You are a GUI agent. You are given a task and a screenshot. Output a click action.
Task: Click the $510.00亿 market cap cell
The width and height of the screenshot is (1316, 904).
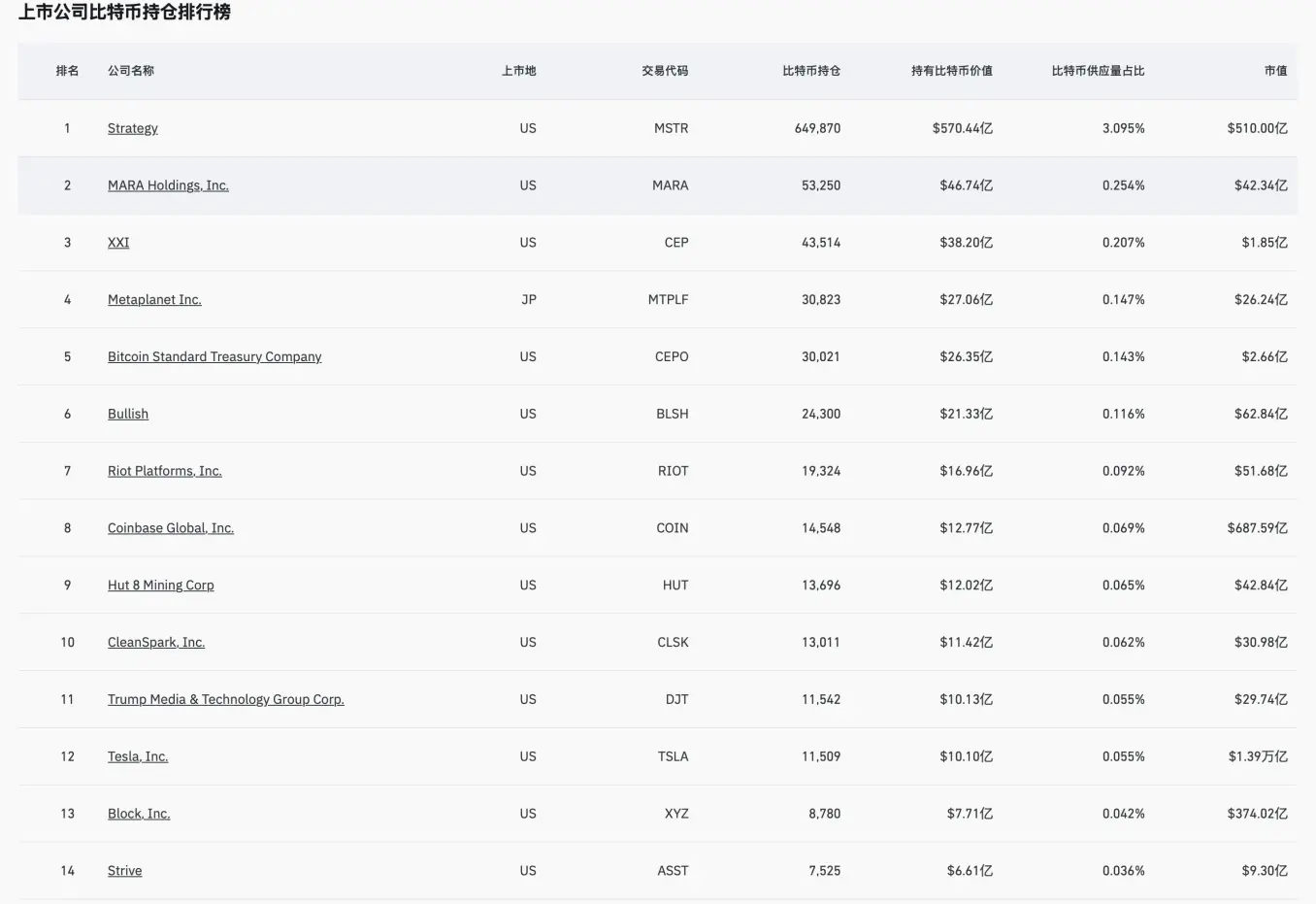coord(1258,128)
